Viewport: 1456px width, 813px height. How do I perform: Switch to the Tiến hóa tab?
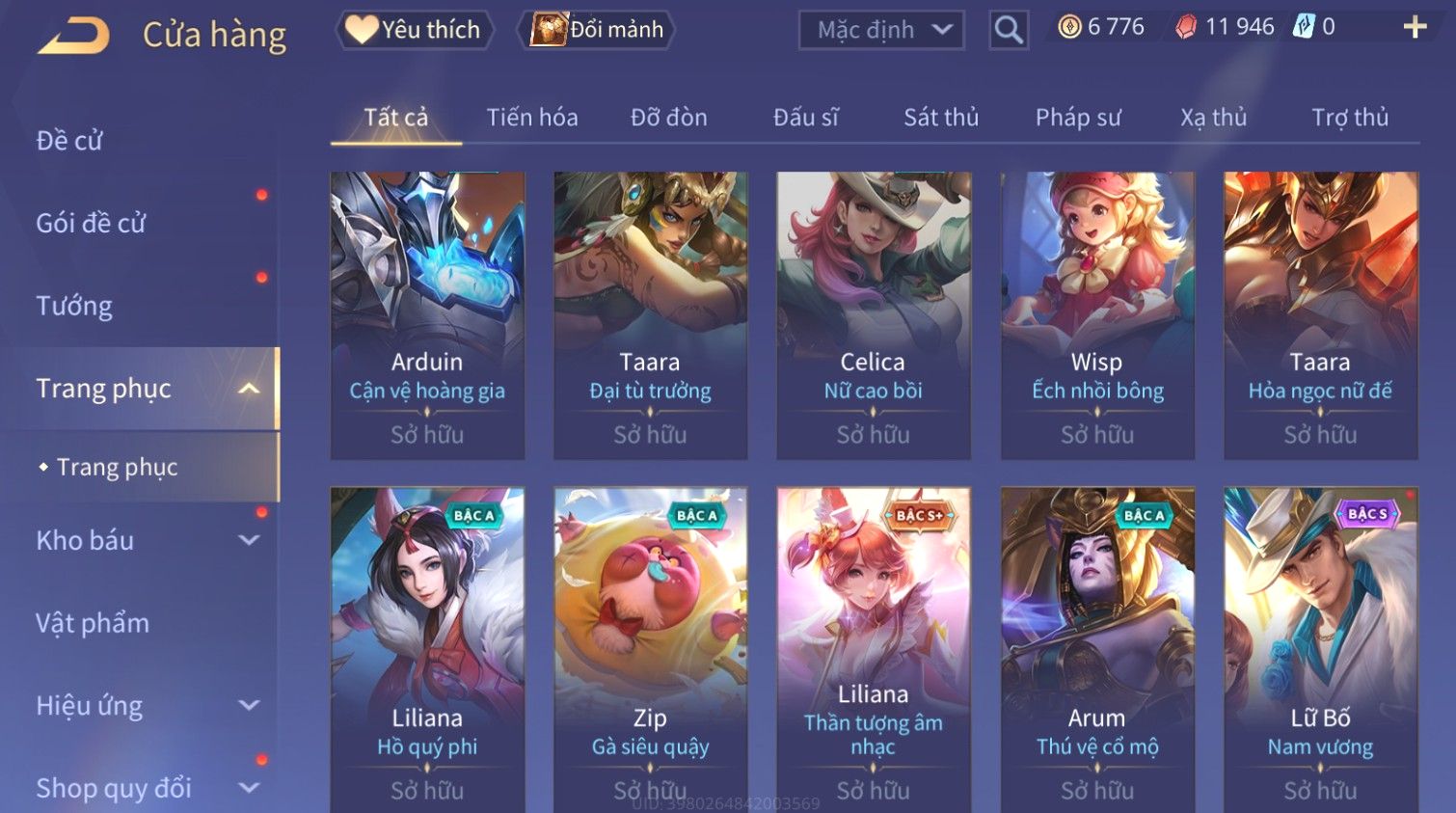click(532, 118)
